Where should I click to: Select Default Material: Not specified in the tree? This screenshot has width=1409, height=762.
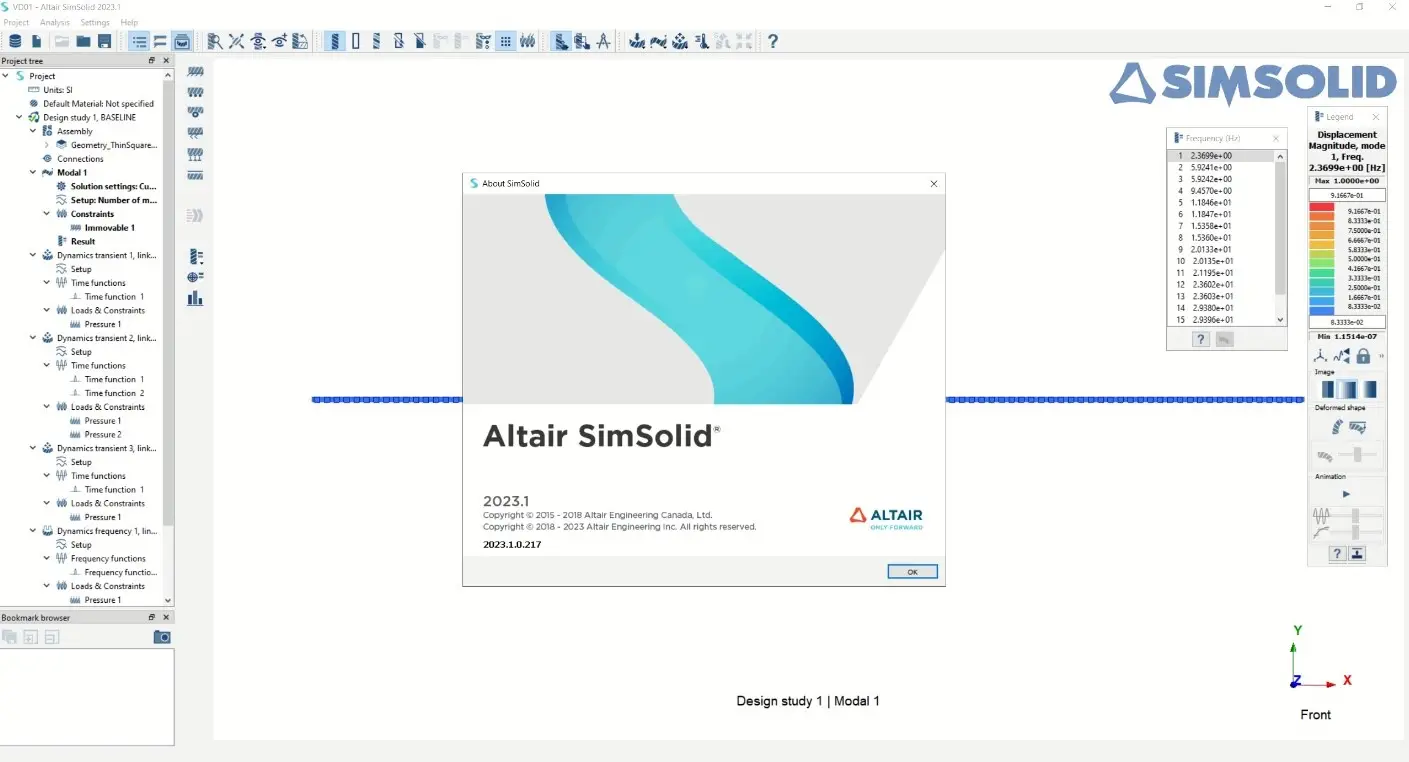coord(98,103)
